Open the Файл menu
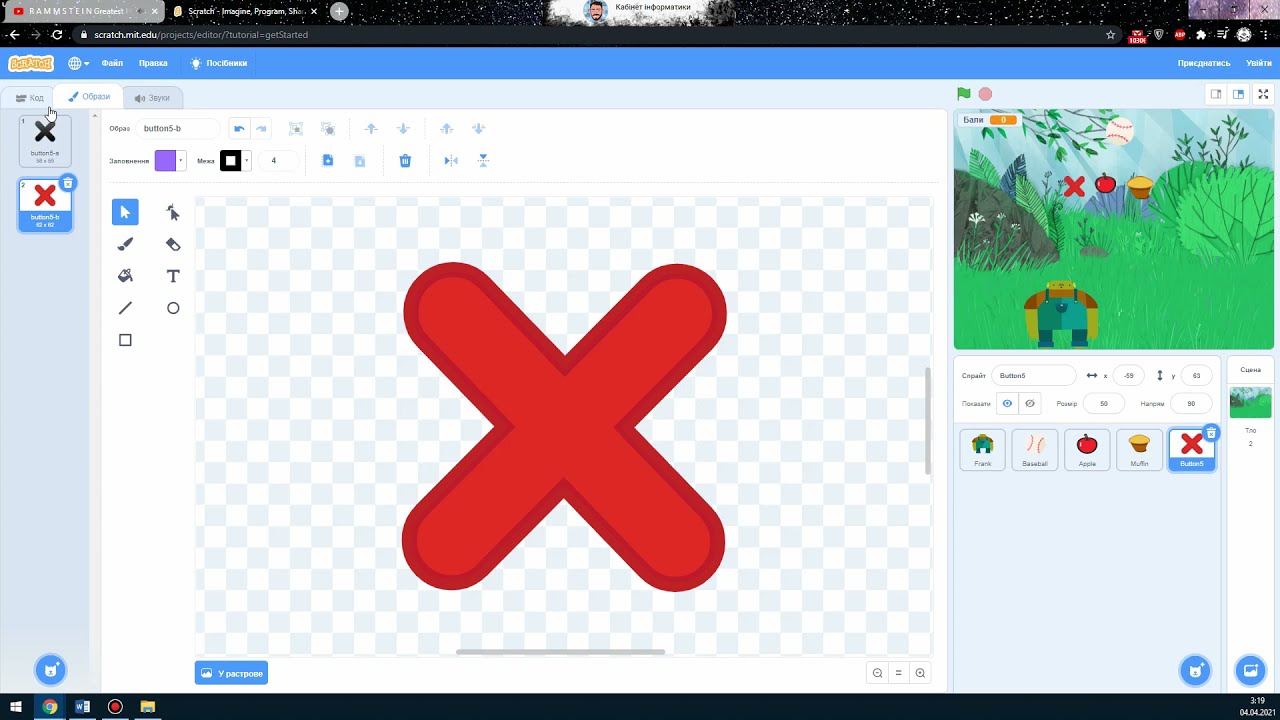 coord(112,63)
